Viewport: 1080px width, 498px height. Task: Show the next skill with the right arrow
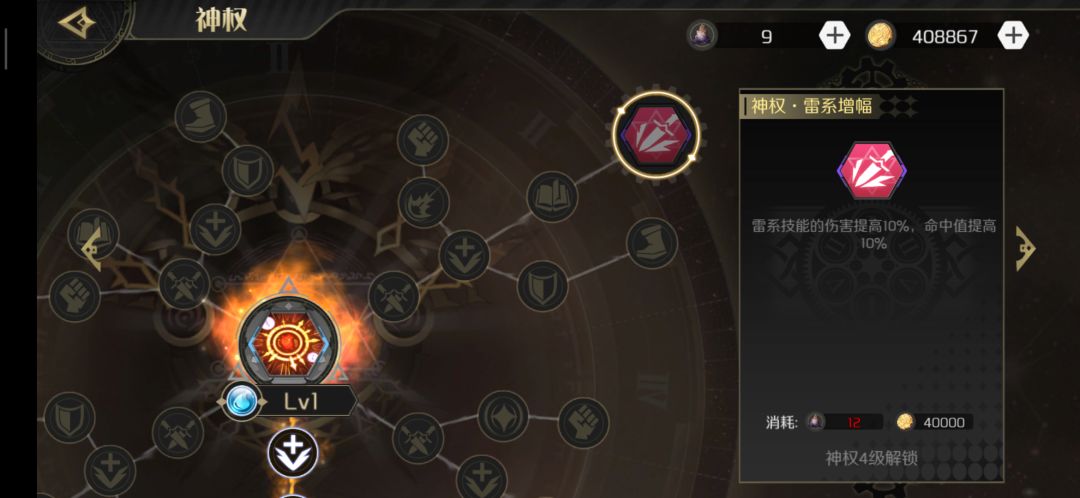tap(1026, 249)
